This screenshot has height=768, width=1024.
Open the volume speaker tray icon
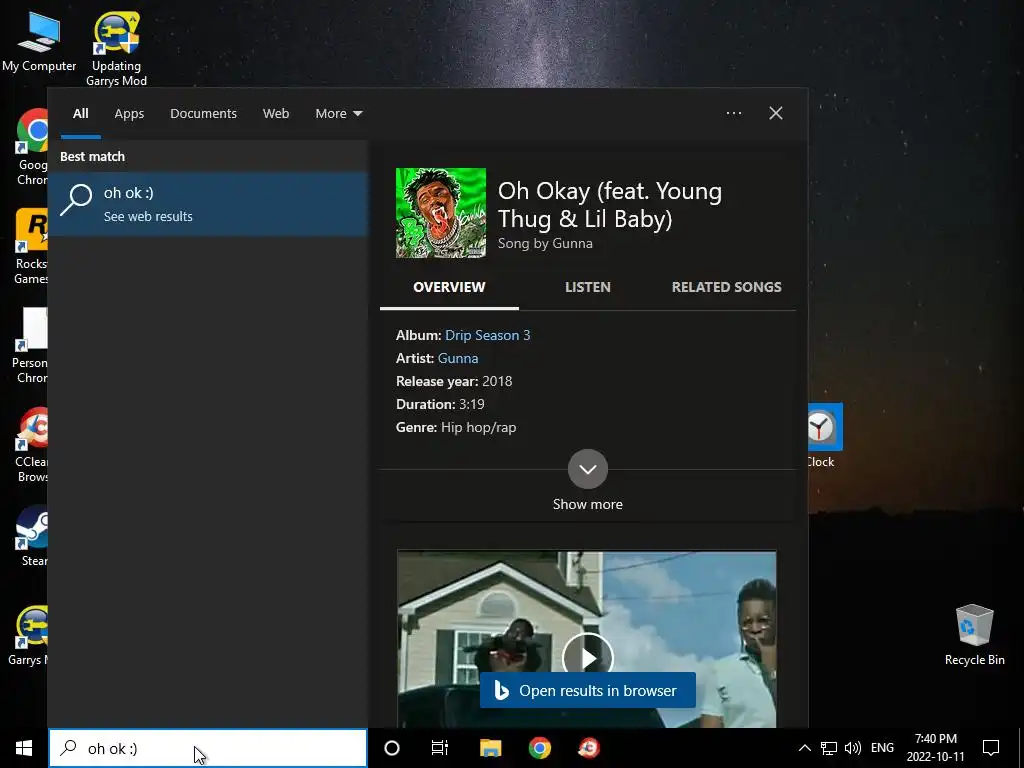[852, 748]
